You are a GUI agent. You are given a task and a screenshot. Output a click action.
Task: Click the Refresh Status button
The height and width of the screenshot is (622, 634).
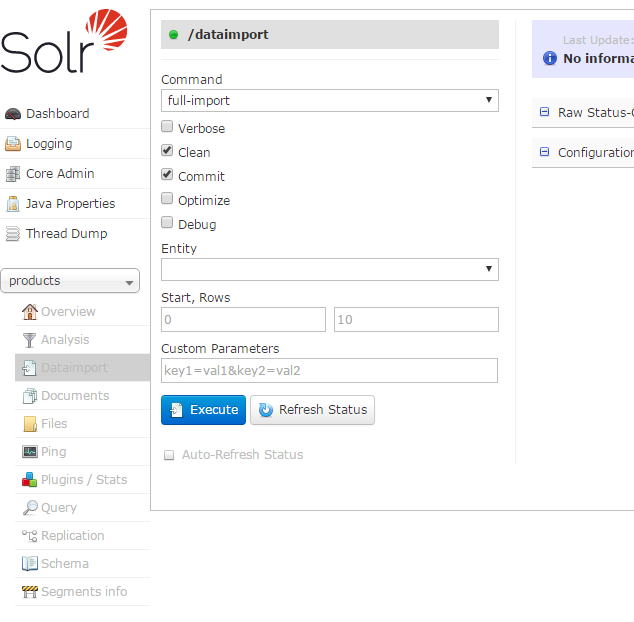coord(312,410)
